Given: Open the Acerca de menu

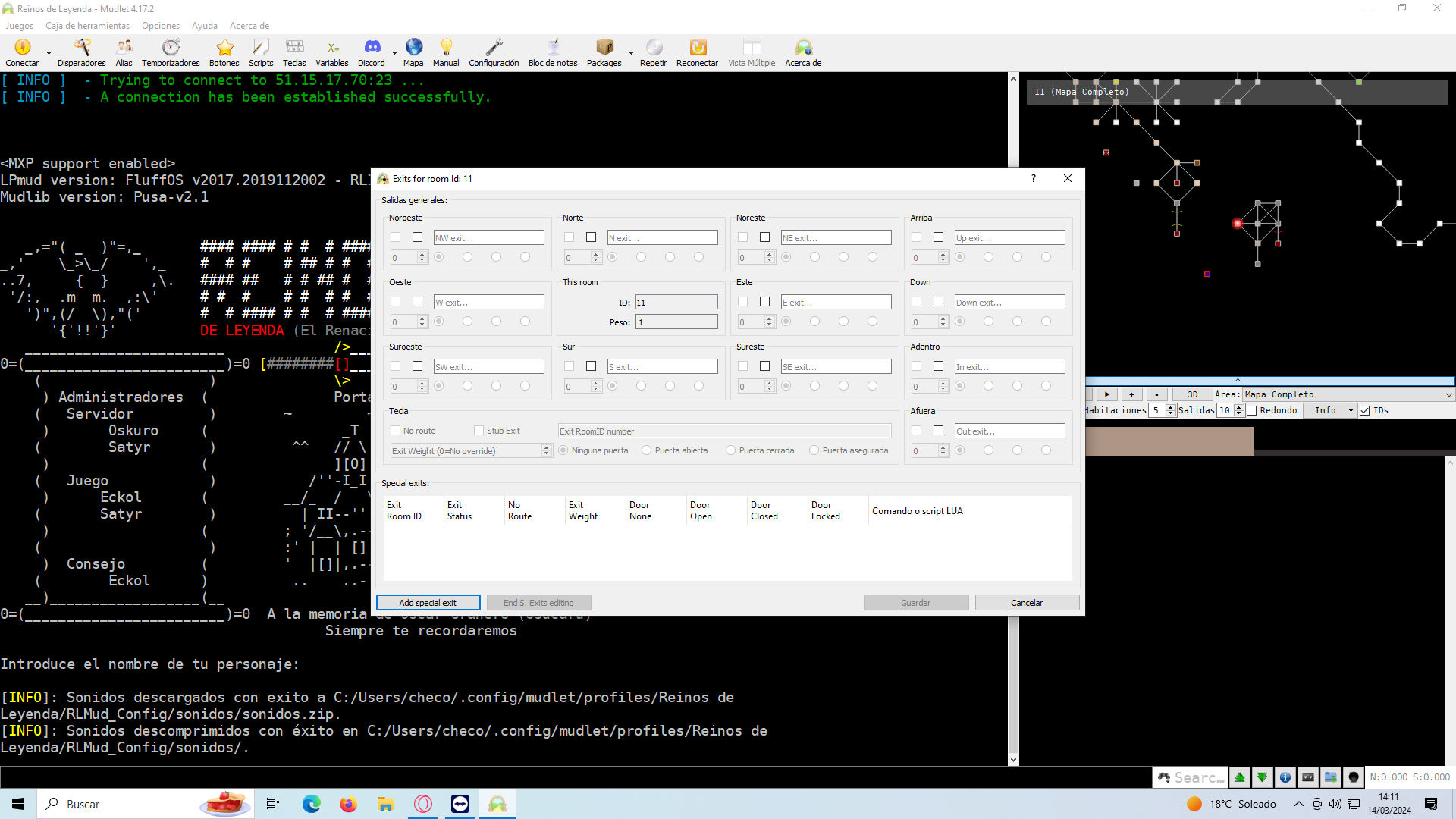Looking at the screenshot, I should coord(249,26).
